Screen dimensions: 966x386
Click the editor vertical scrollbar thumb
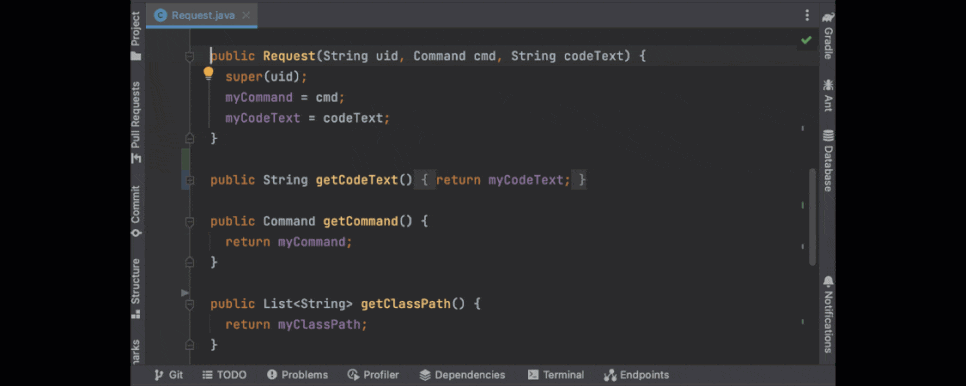click(813, 216)
